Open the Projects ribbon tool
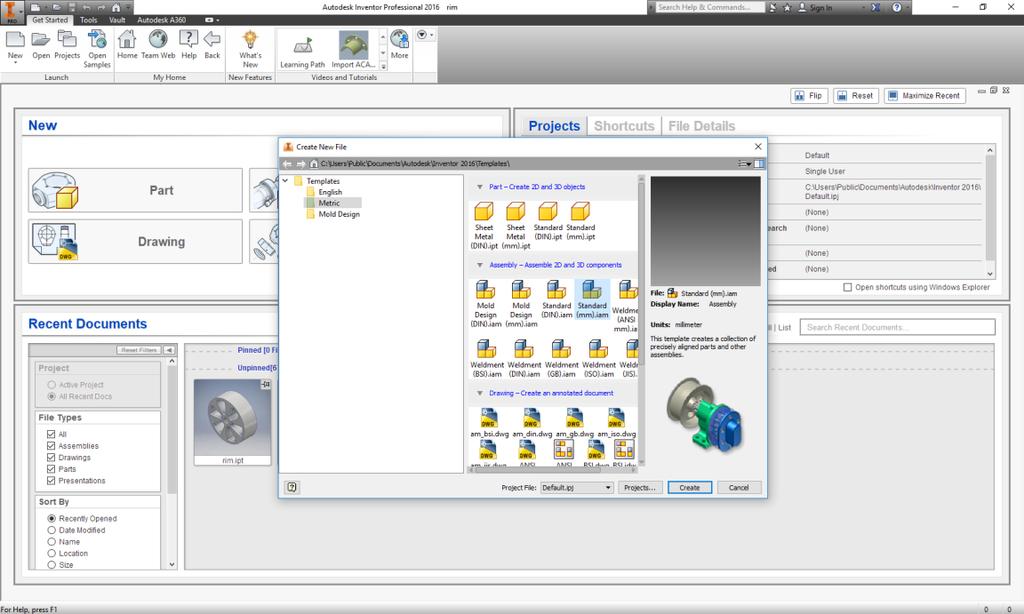 click(67, 39)
